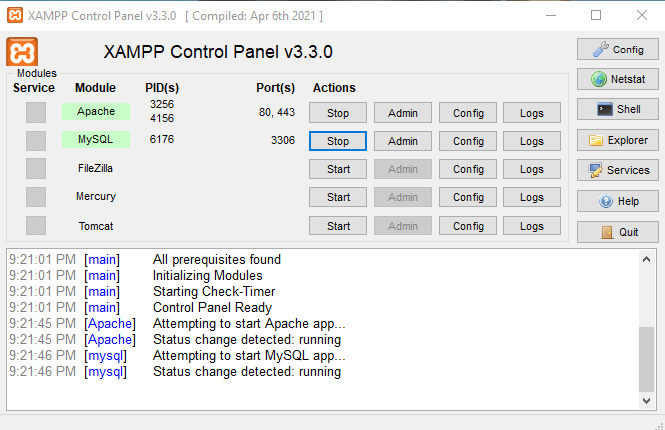
Task: Open the MySQL Admin page
Action: (403, 141)
